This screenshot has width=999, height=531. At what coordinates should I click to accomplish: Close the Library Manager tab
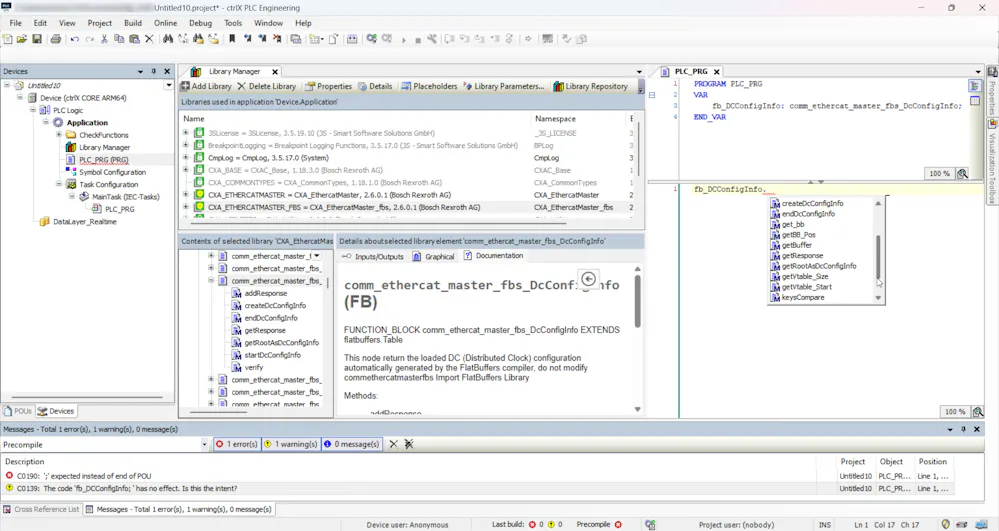tap(275, 71)
